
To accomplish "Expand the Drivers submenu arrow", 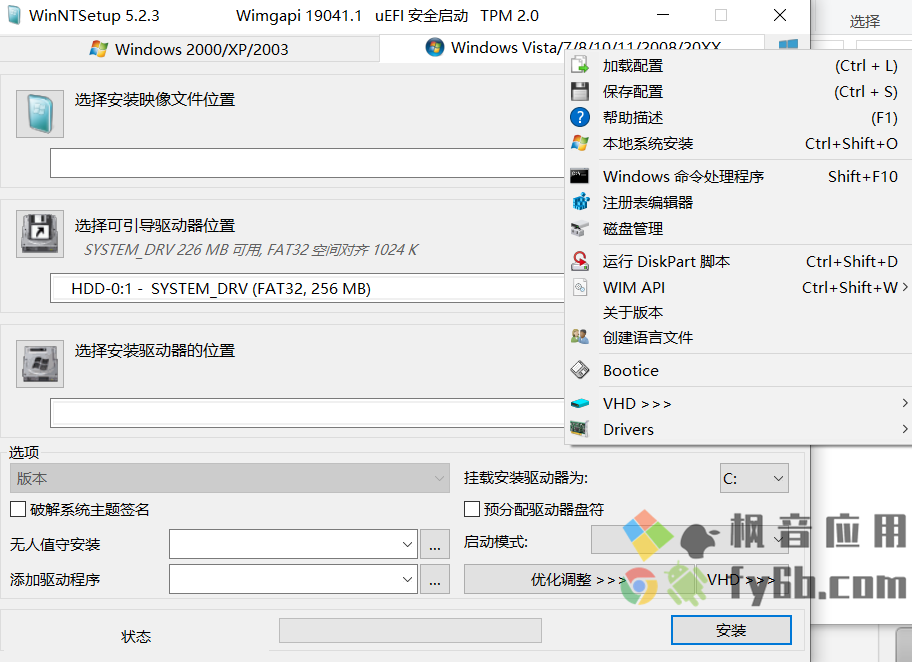I will click(904, 429).
